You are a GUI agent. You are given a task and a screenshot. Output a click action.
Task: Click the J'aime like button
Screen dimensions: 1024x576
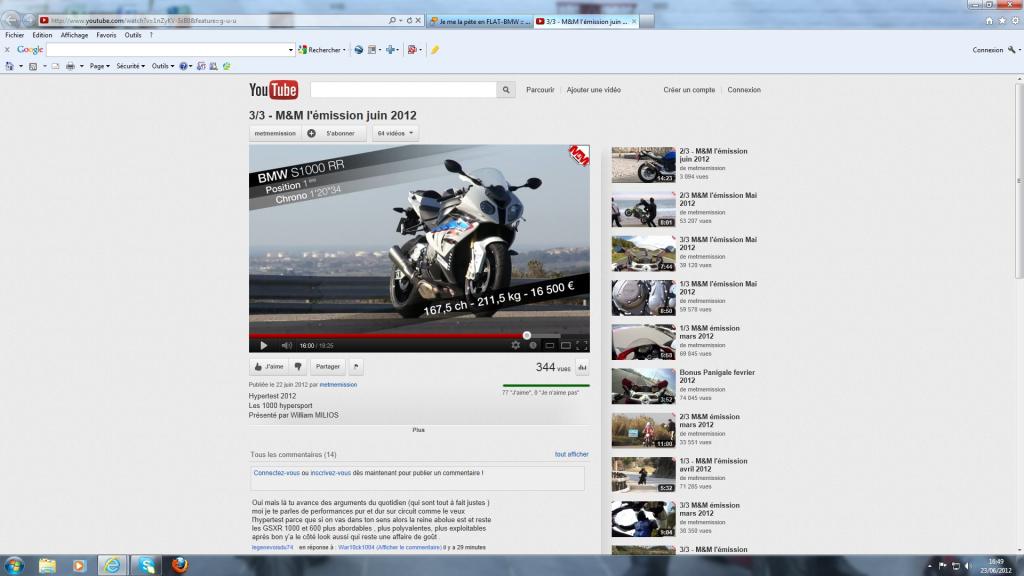pos(269,367)
